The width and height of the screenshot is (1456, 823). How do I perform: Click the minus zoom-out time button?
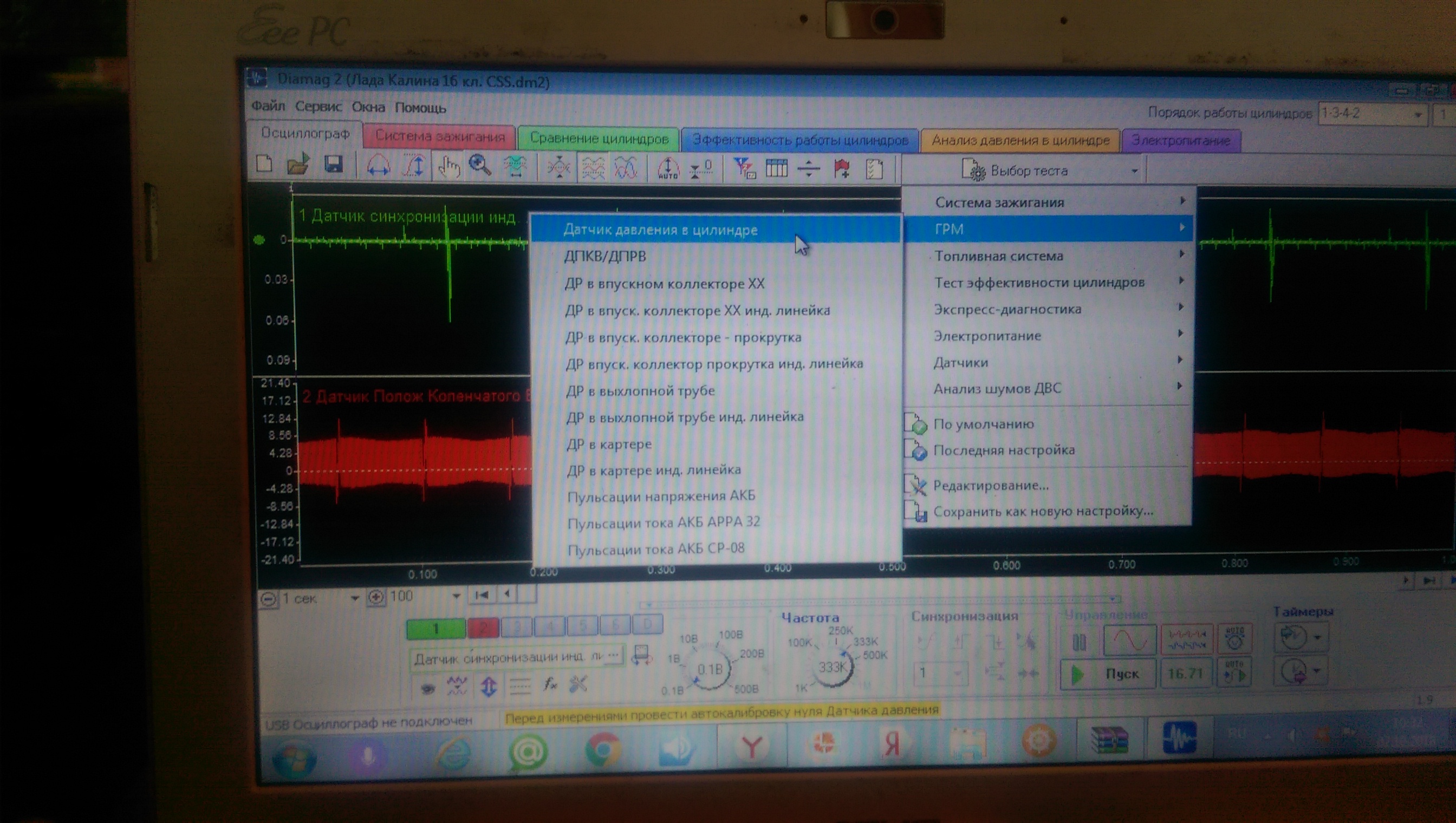point(269,599)
